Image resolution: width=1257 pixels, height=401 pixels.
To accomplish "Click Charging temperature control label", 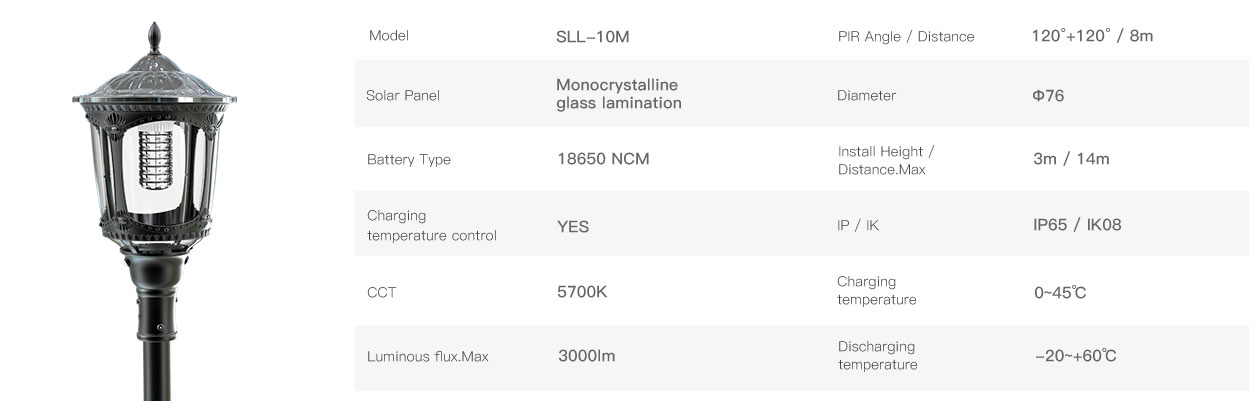I will click(x=431, y=226).
